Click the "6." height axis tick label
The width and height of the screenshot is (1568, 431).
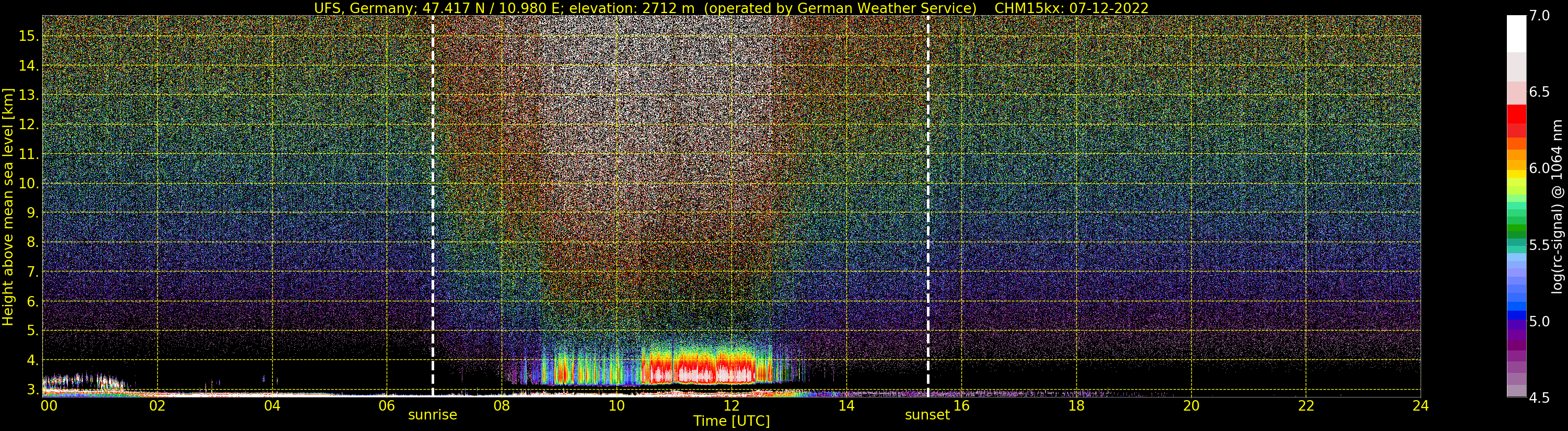click(x=33, y=301)
